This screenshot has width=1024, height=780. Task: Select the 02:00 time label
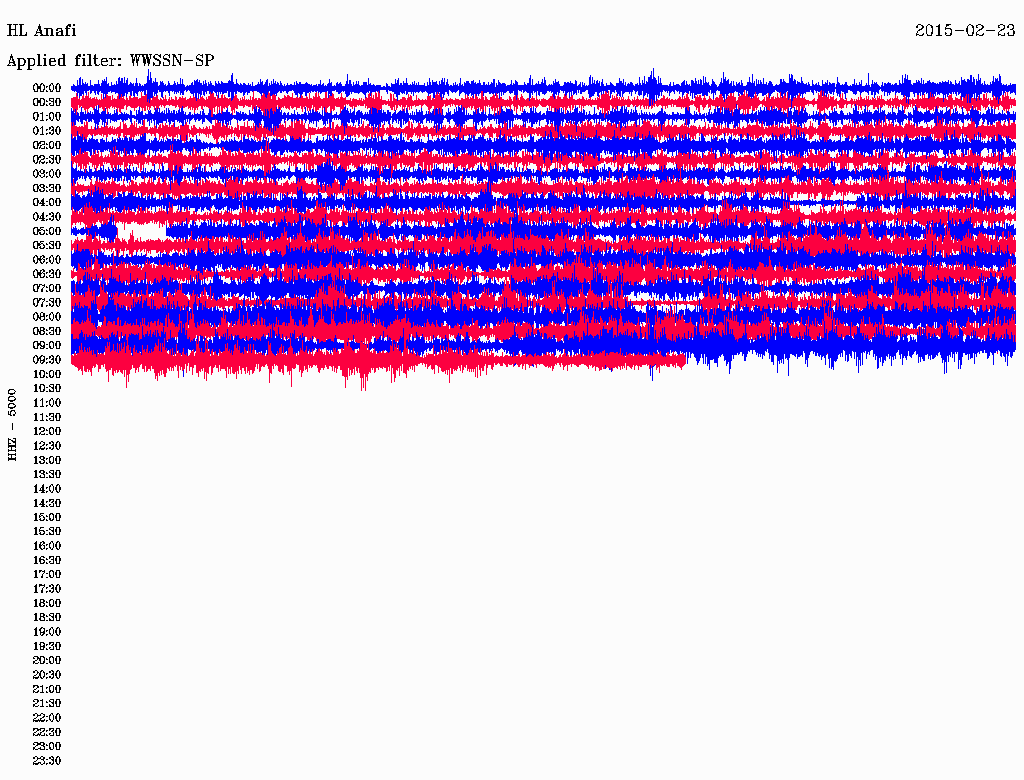coord(47,145)
